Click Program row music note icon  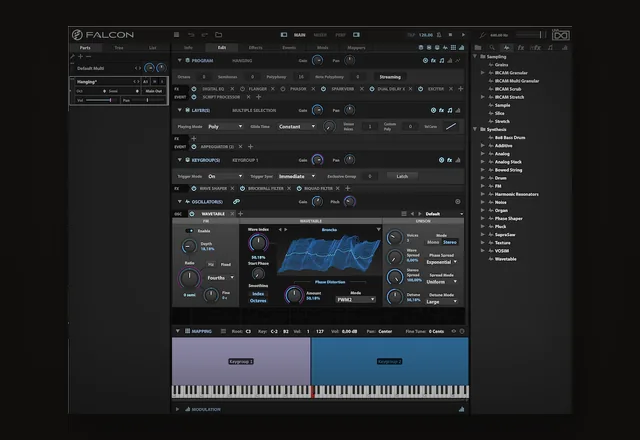pos(442,60)
